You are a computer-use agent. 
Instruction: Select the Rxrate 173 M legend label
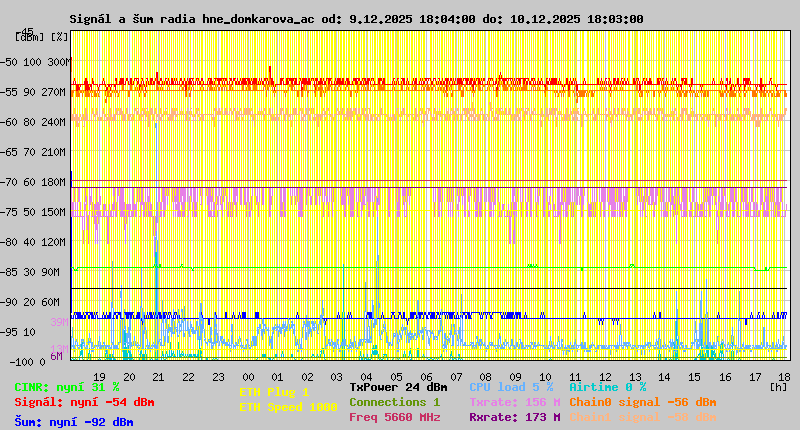(x=514, y=417)
